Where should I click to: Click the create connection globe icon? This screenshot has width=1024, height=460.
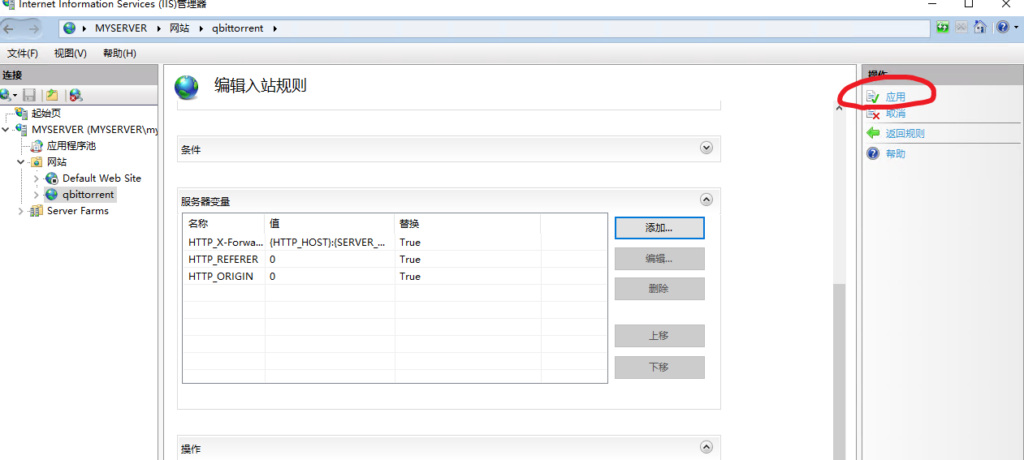tap(8, 95)
